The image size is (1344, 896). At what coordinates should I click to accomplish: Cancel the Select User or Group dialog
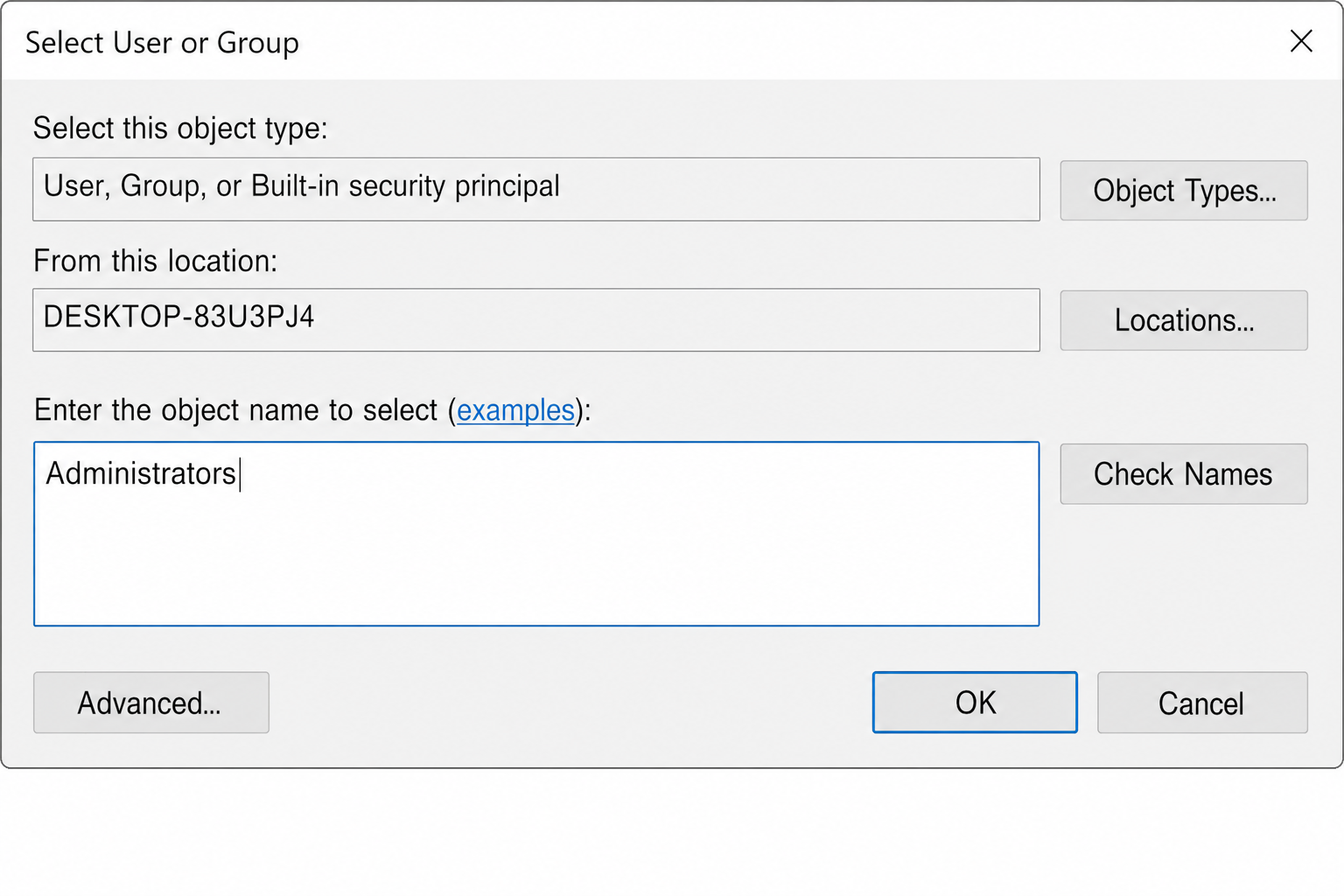(1202, 703)
